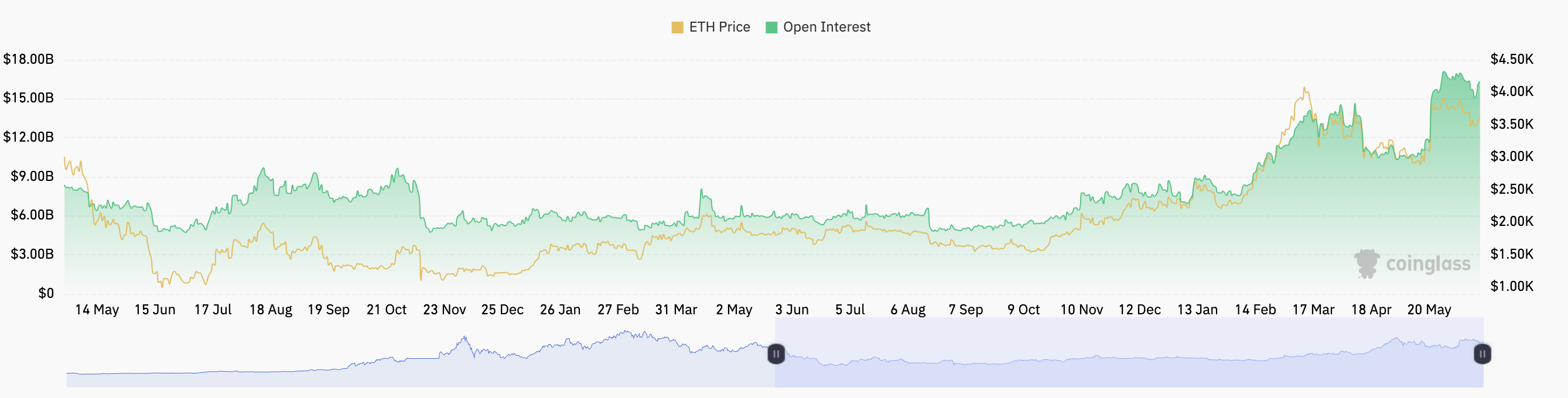Screen dimensions: 1568x398
Task: Click the left range slider handle
Action: click(x=776, y=354)
